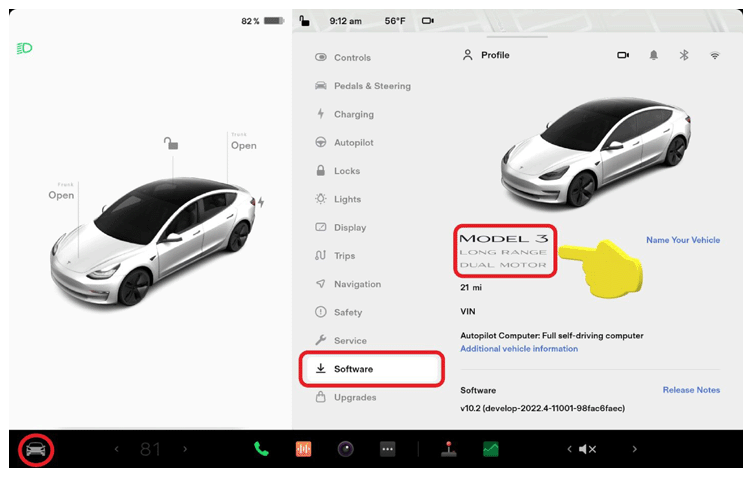Tap the dashcam icon in top status bar

tap(428, 21)
